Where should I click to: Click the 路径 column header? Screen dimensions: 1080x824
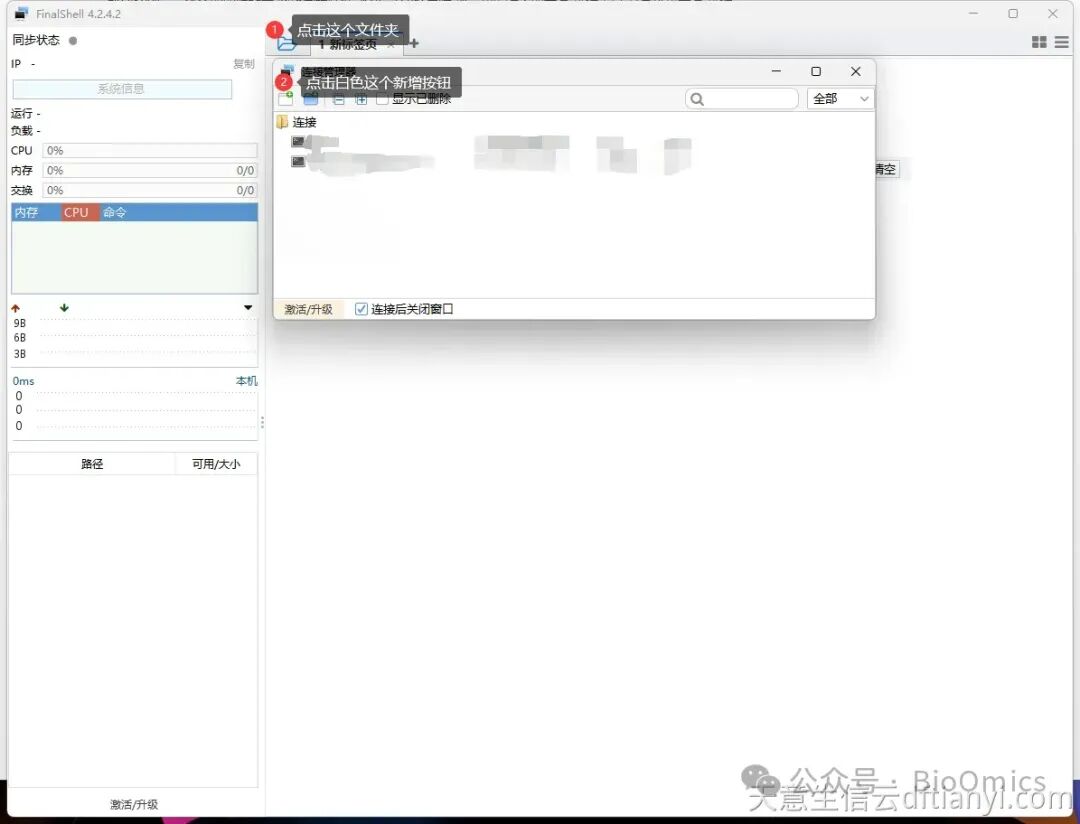pos(92,464)
